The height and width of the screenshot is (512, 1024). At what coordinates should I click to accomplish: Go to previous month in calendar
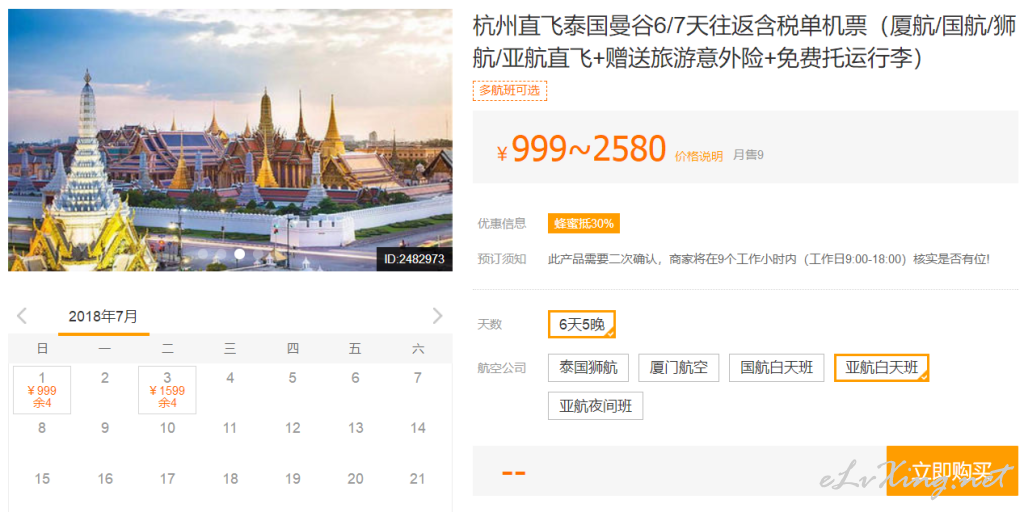(22, 316)
